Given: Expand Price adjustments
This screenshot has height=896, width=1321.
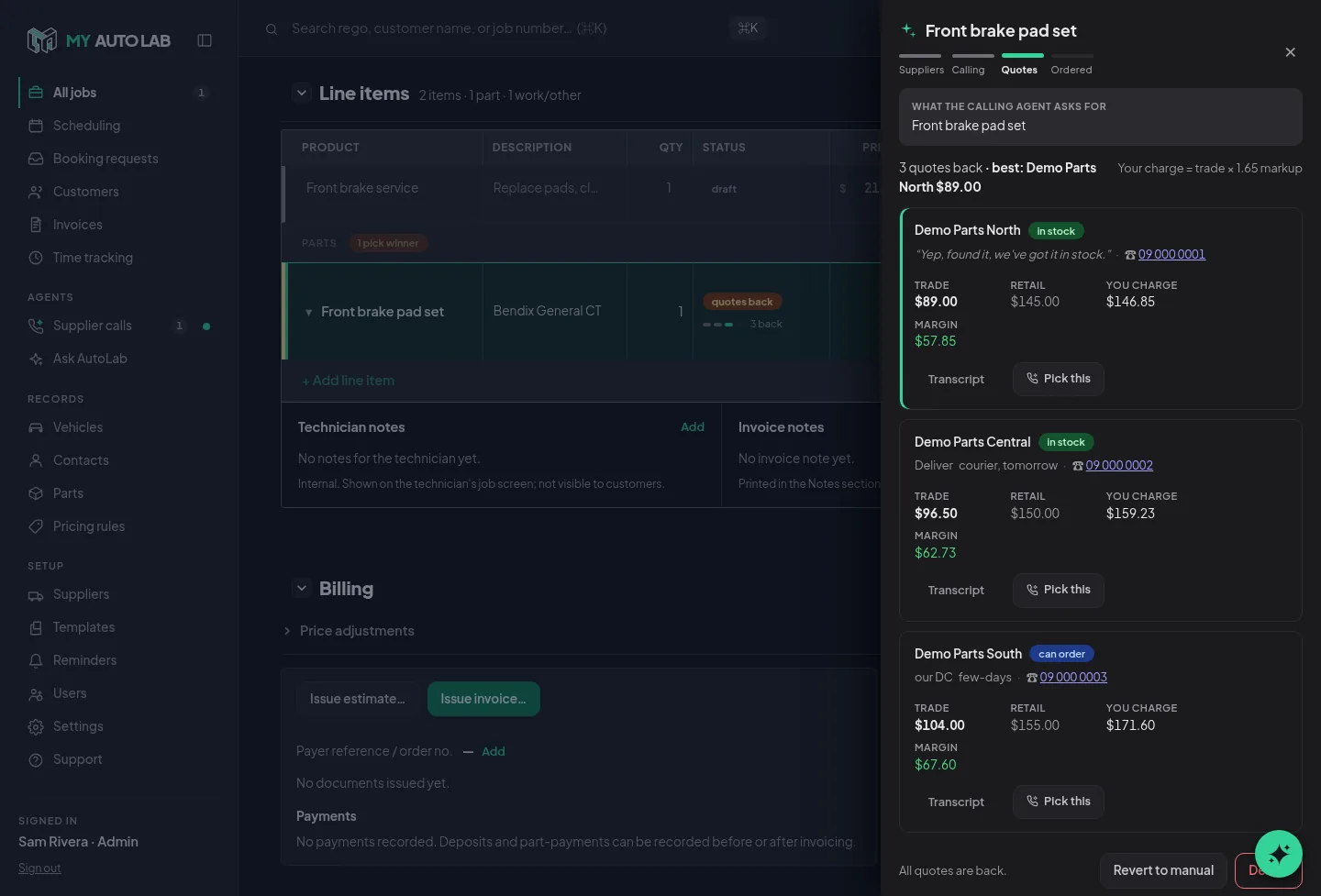Looking at the screenshot, I should click(x=349, y=631).
